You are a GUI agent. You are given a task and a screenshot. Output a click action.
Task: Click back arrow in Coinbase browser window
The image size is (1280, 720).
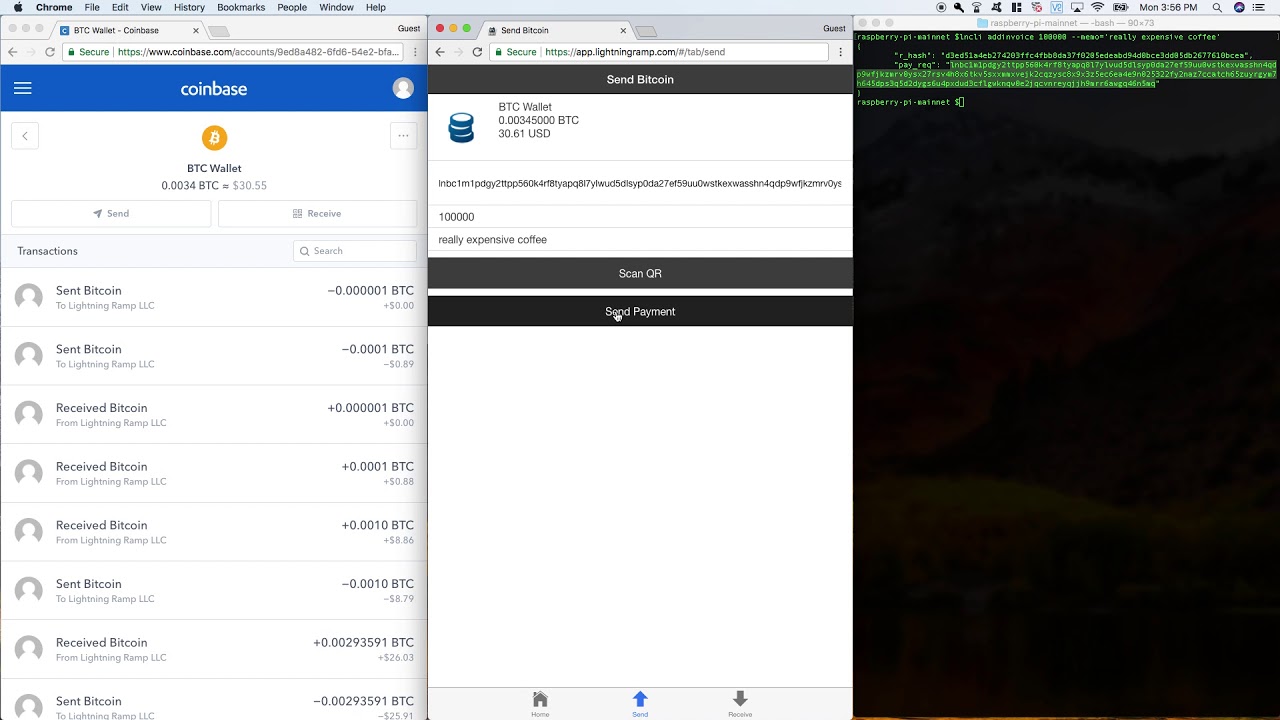click(13, 52)
